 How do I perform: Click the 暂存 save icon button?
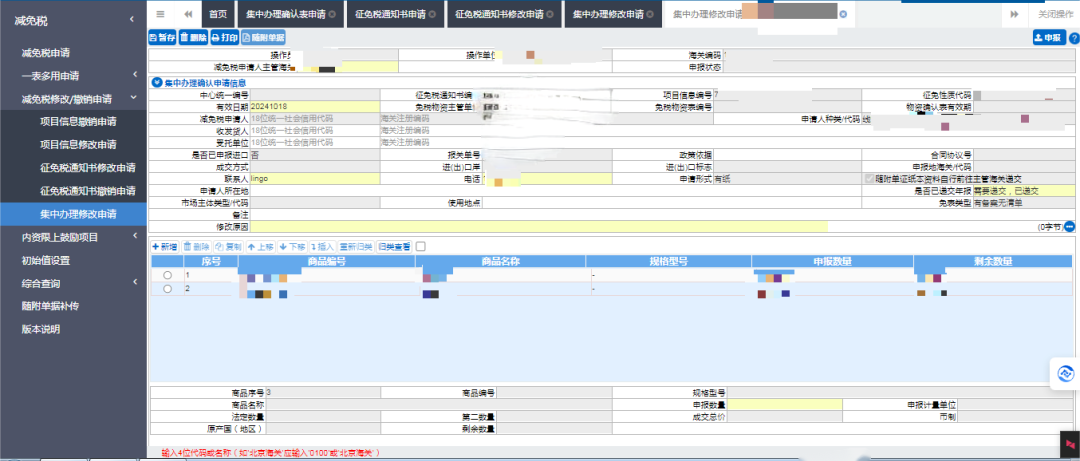162,37
